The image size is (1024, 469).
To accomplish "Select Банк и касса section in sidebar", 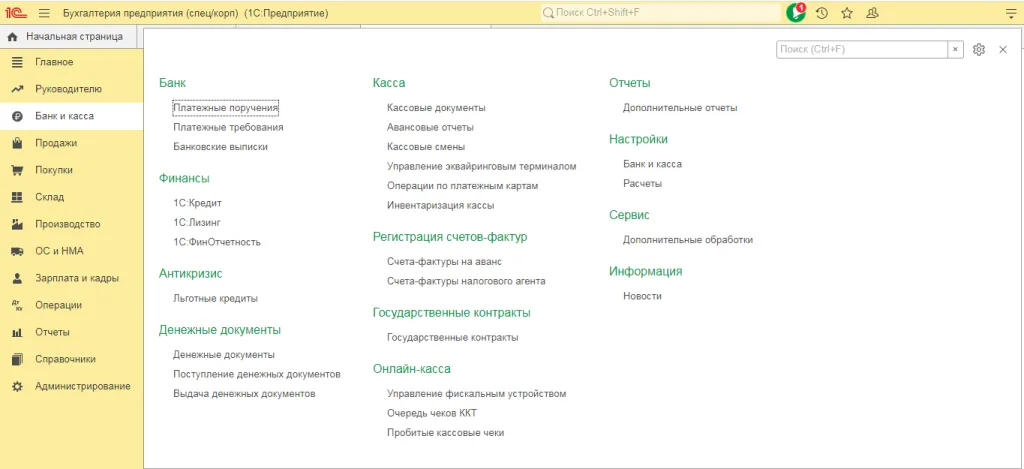I will point(71,116).
